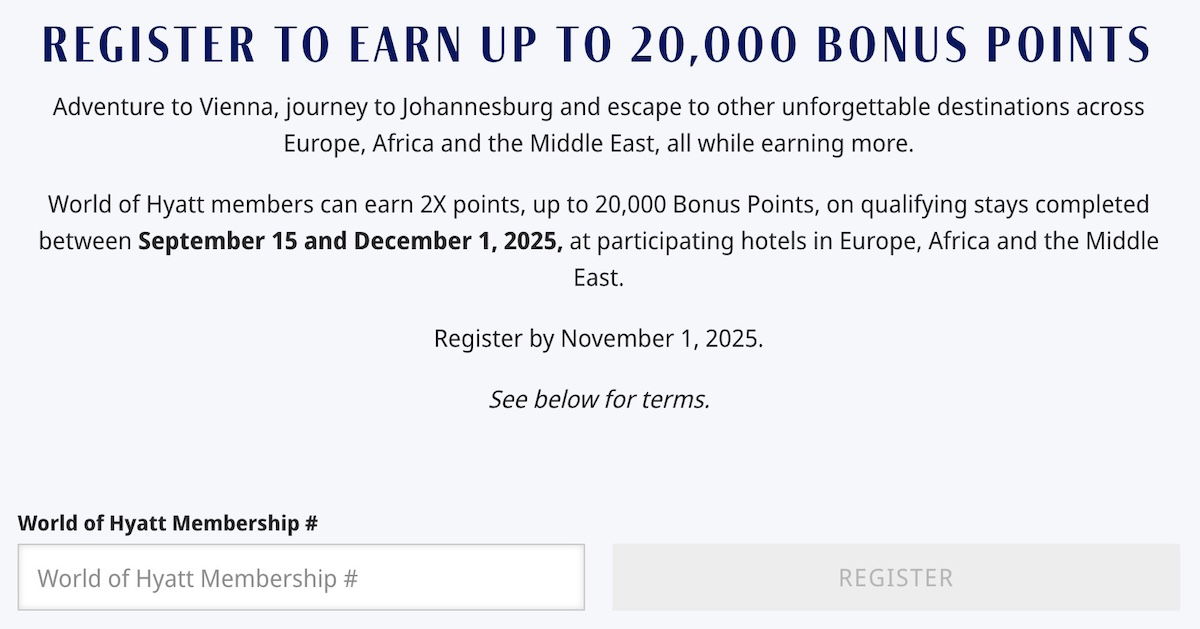Image resolution: width=1200 pixels, height=629 pixels.
Task: Click the 'Register by November 1, 2025.' line
Action: tap(599, 339)
